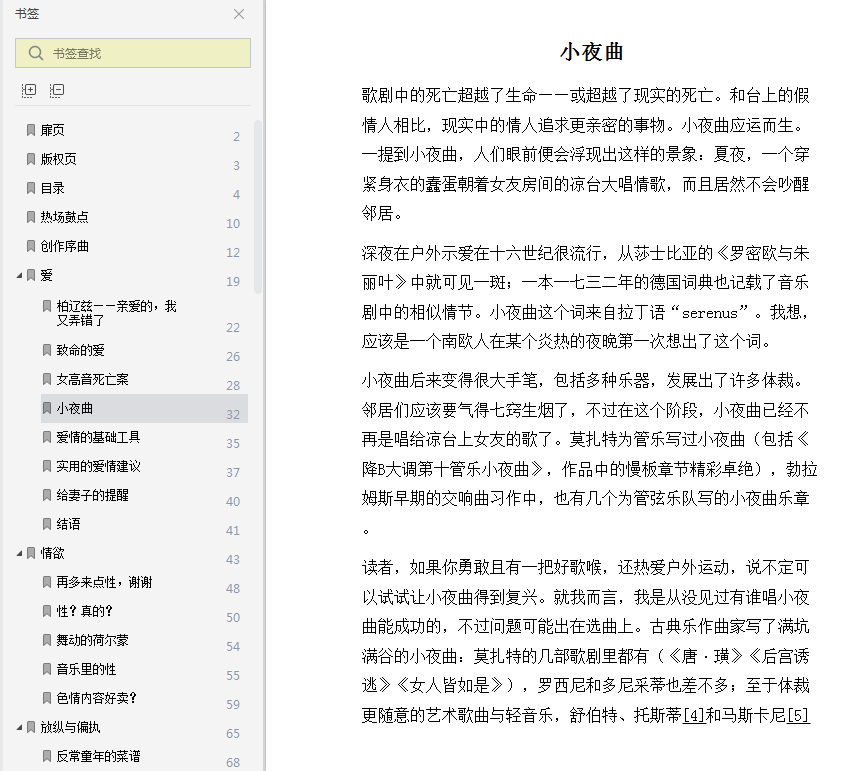Open the 给妻子的提醒 bookmark
This screenshot has height=771, width=847.
coord(92,495)
